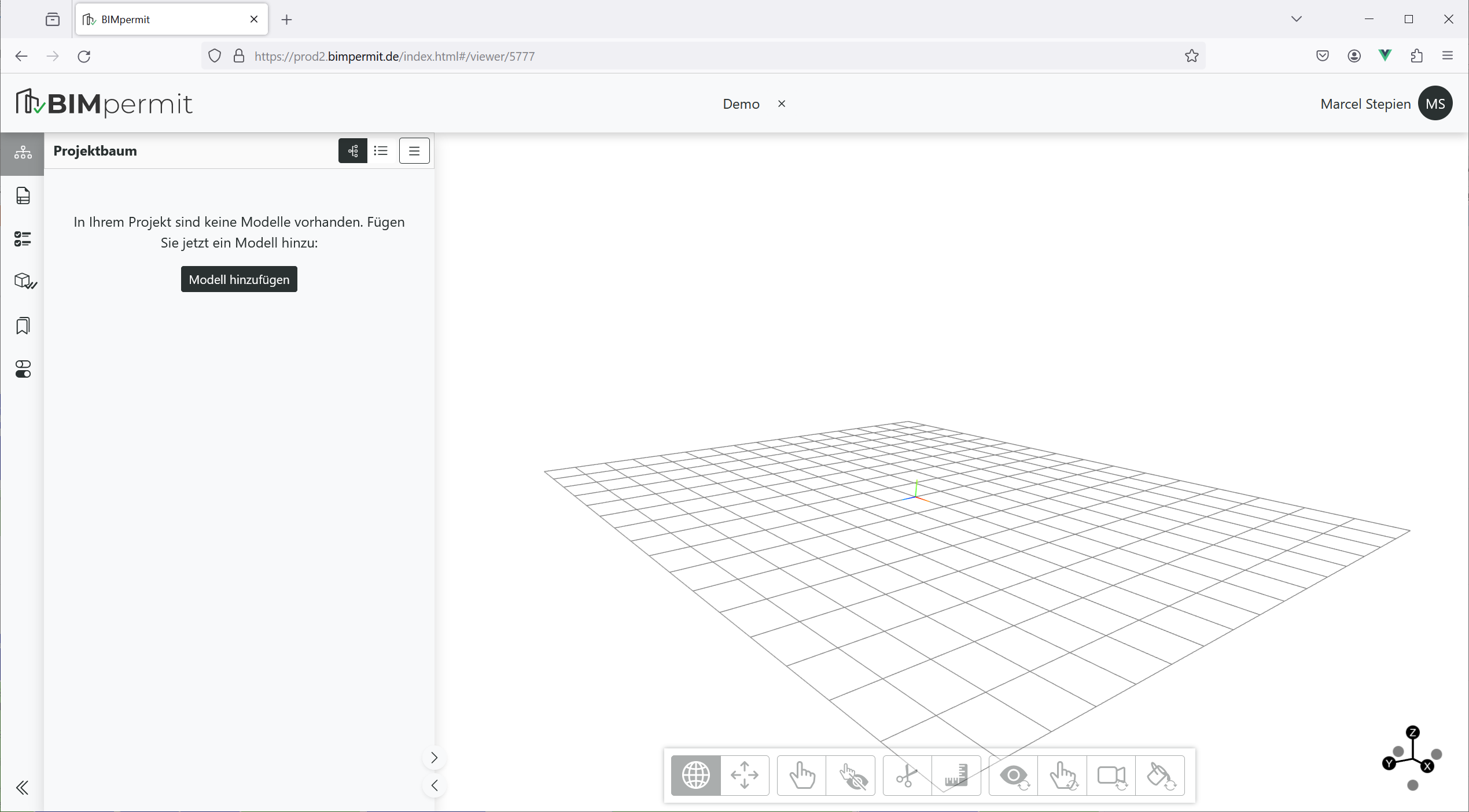Select the Demo project label

pos(741,104)
